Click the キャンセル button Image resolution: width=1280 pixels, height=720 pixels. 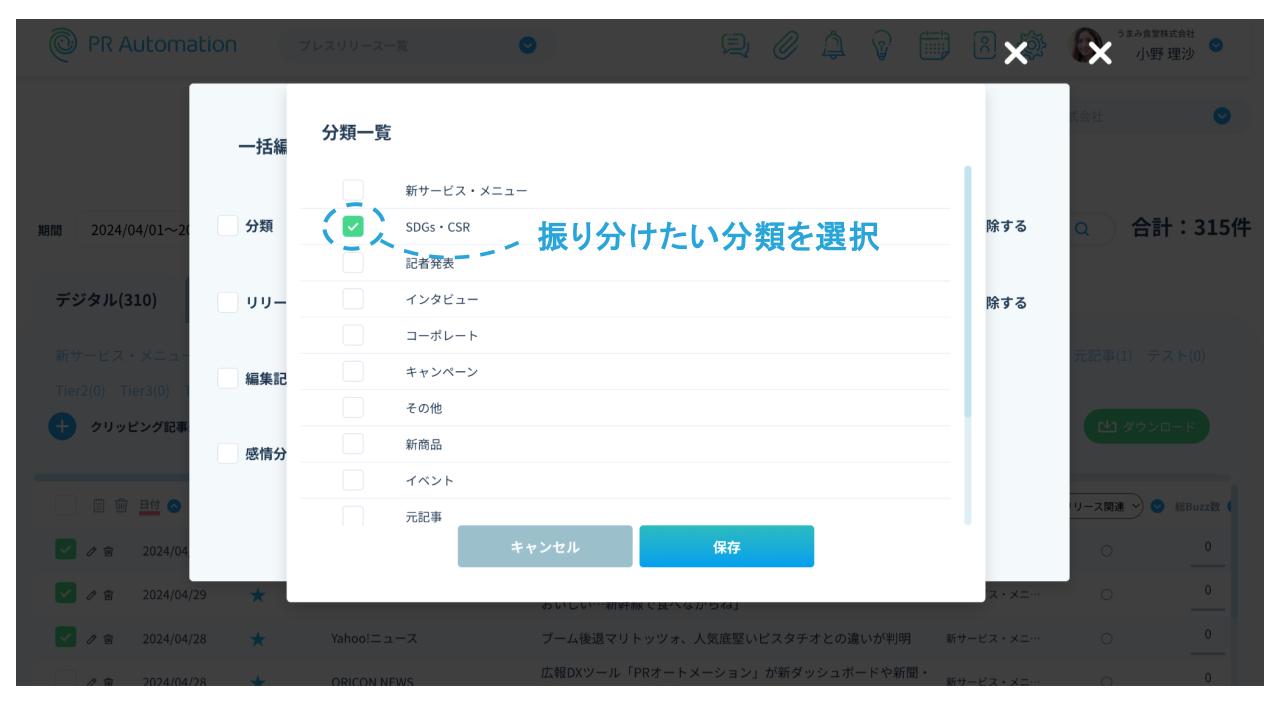coord(545,546)
